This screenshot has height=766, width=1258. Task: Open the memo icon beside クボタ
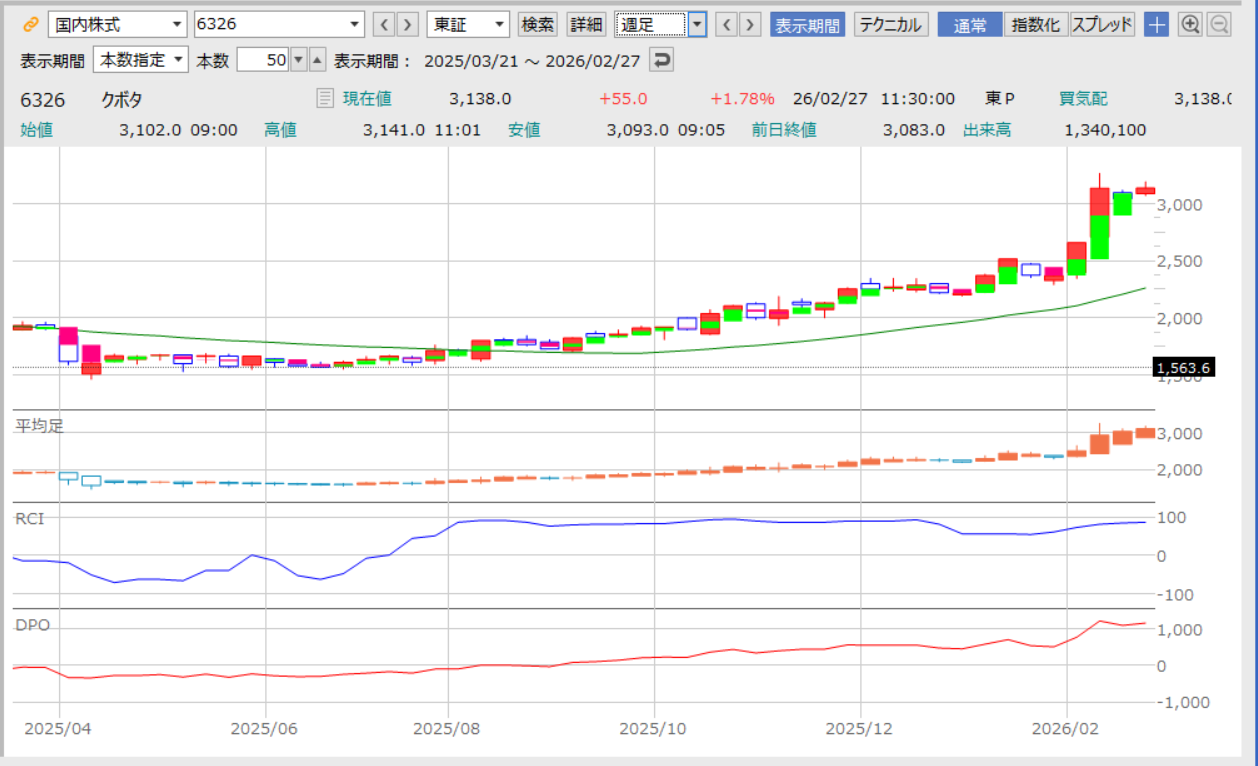[x=324, y=98]
